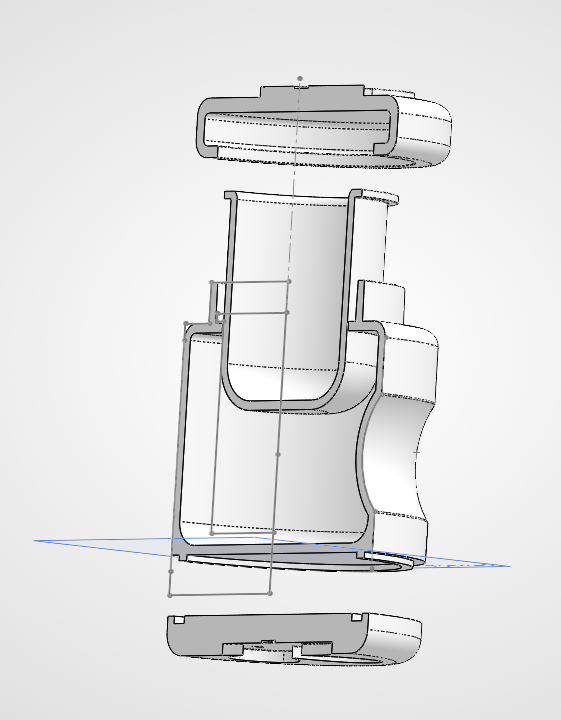Select the midpoint on the sketch's long vertical line
Viewport: 561px width, 720px height.
click(x=278, y=454)
